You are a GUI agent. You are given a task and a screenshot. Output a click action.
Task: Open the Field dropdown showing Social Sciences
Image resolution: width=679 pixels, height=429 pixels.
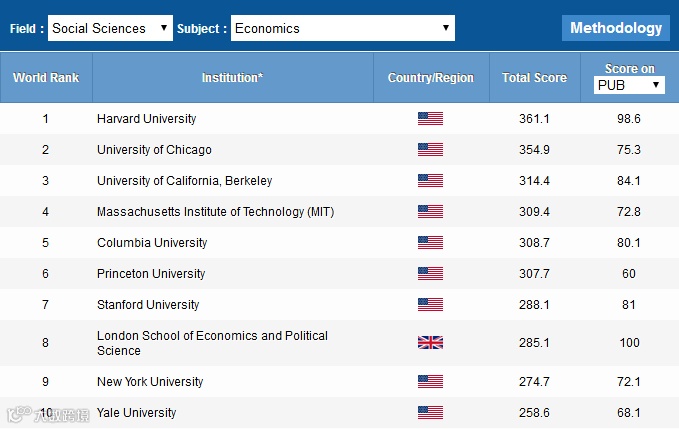tap(110, 28)
